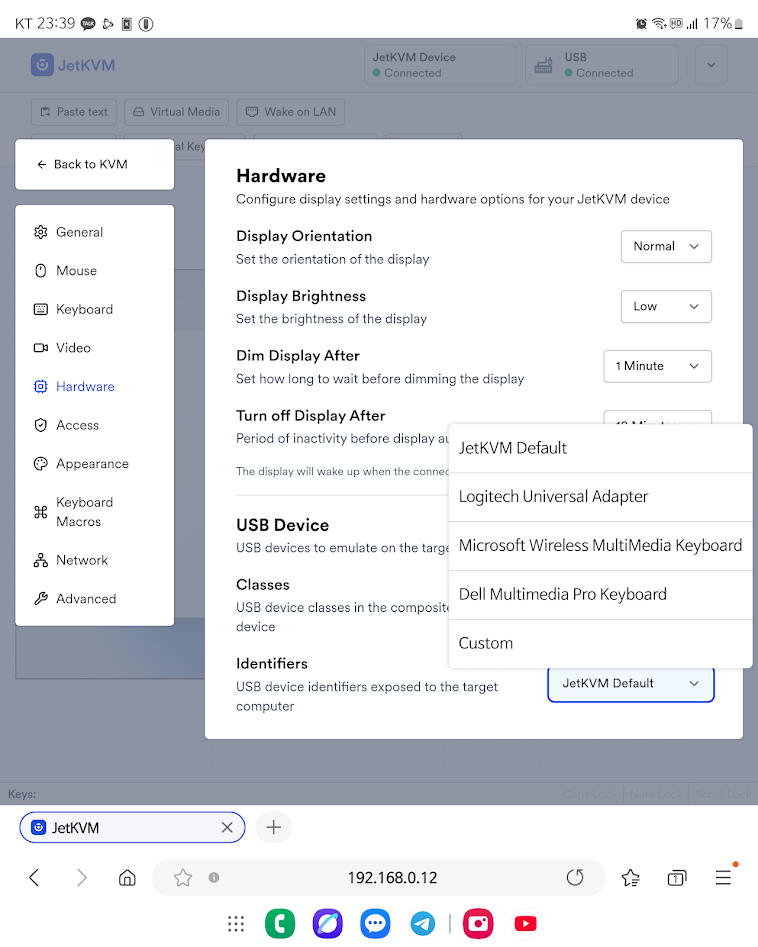Click the Paste text button
Viewport: 758px width, 947px height.
[x=74, y=112]
